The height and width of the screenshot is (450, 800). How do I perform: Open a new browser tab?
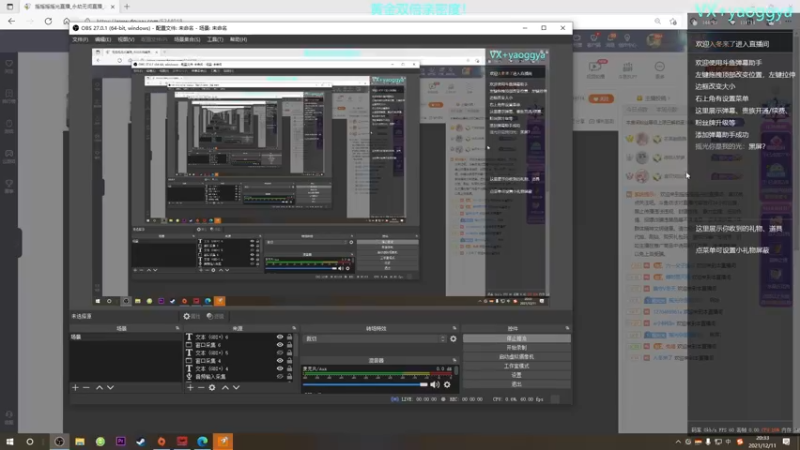[x=127, y=7]
